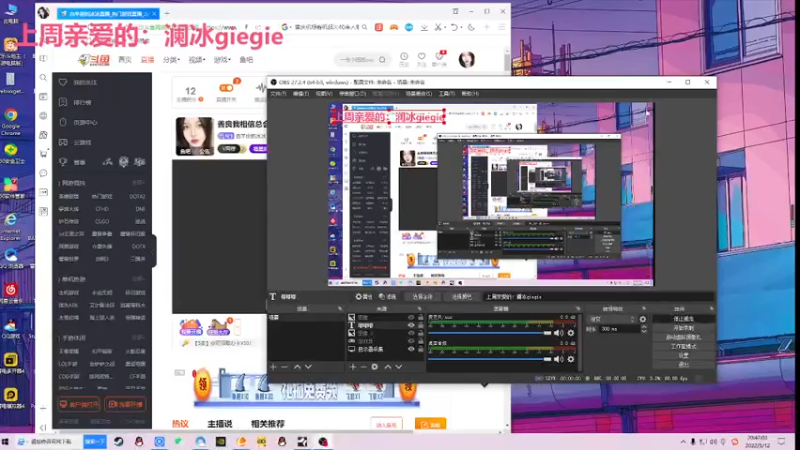Adjust the first mixer channel volume slider
Image resolution: width=800 pixels, height=450 pixels.
tap(490, 333)
